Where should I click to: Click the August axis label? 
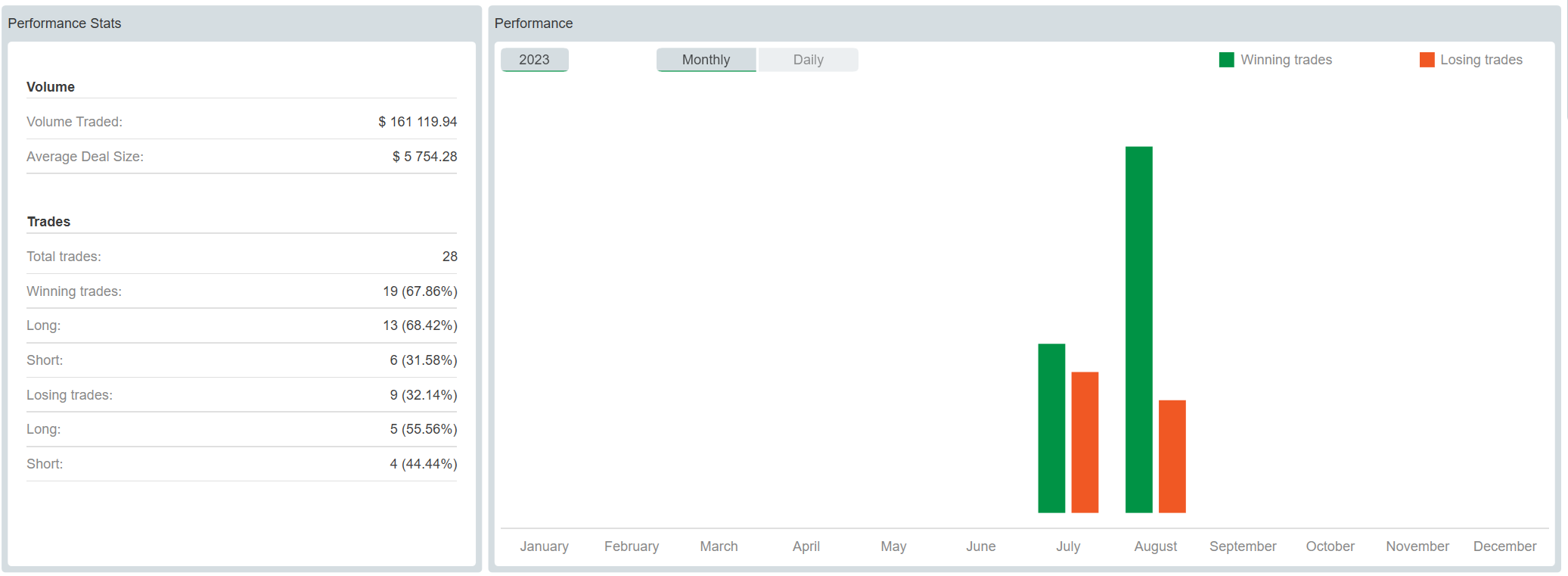[x=1156, y=546]
